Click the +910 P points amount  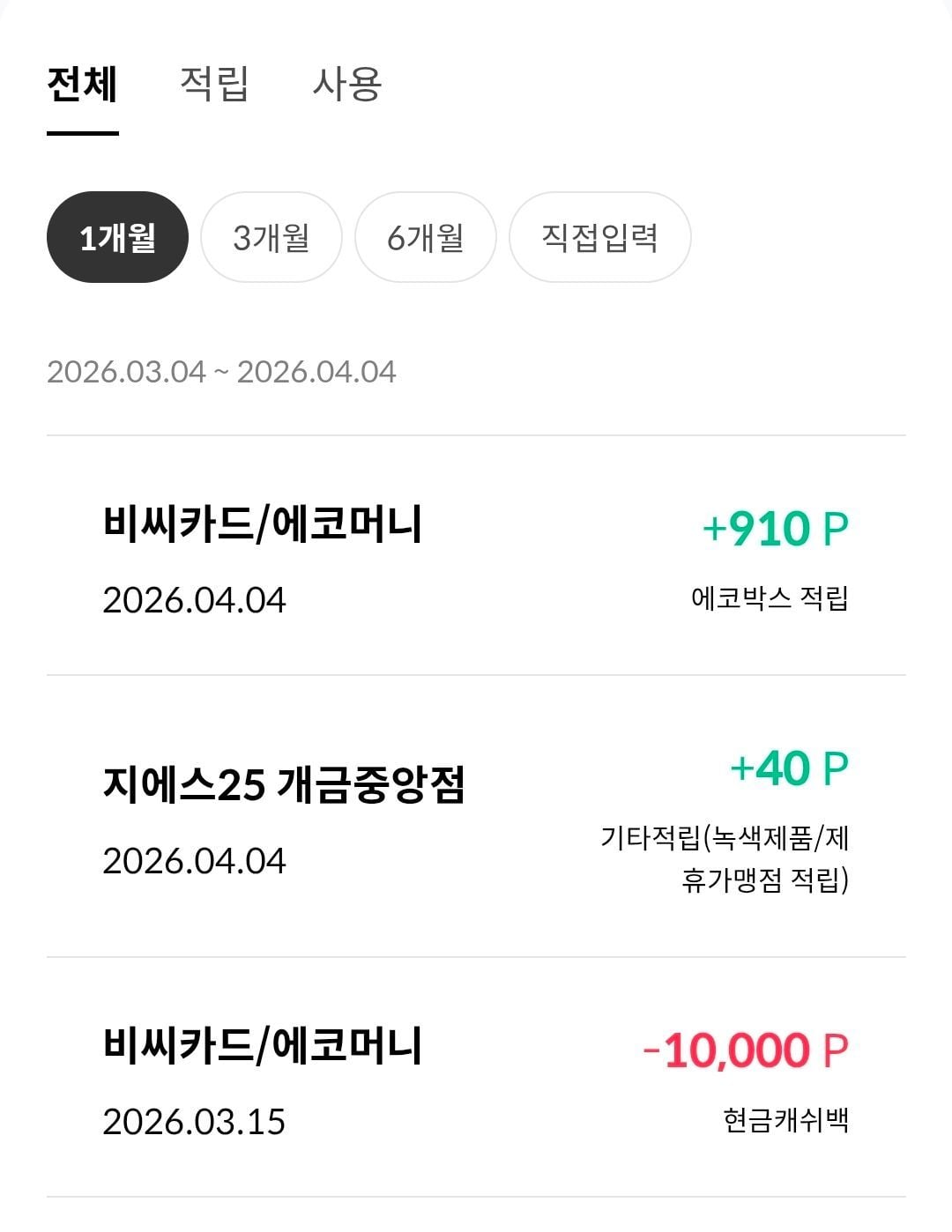tap(775, 529)
